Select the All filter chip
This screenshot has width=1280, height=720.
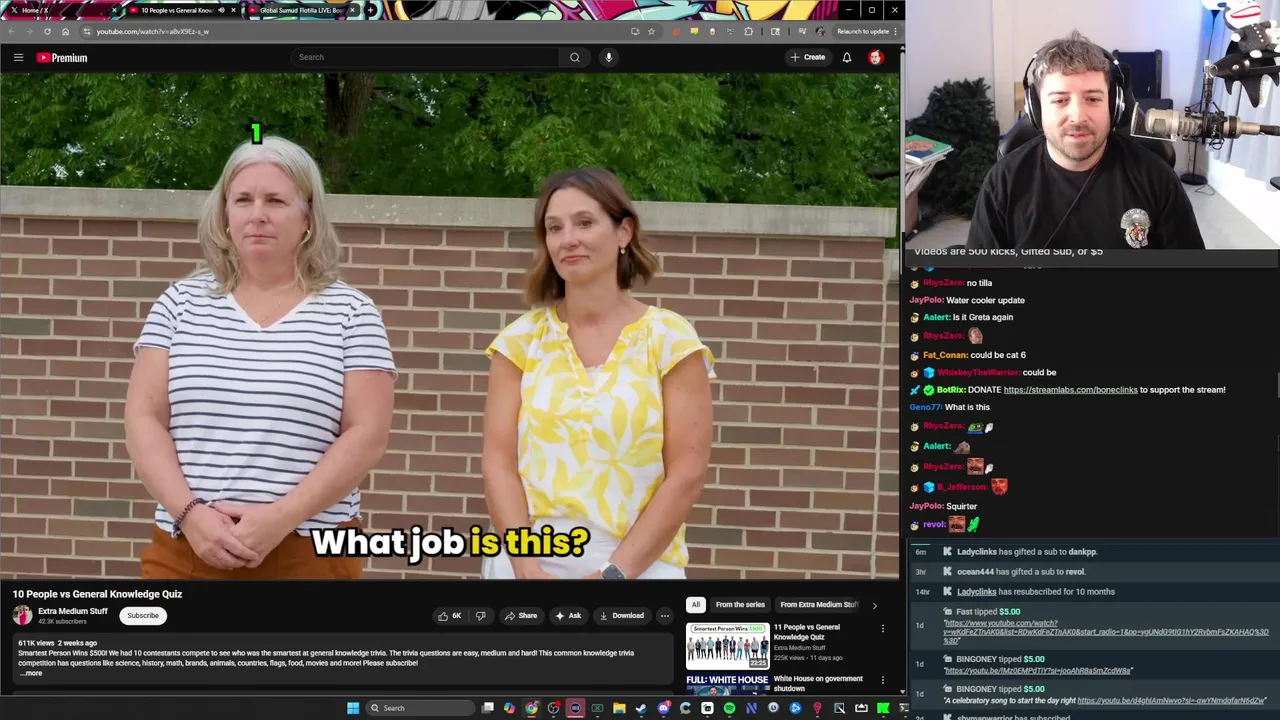coord(695,604)
